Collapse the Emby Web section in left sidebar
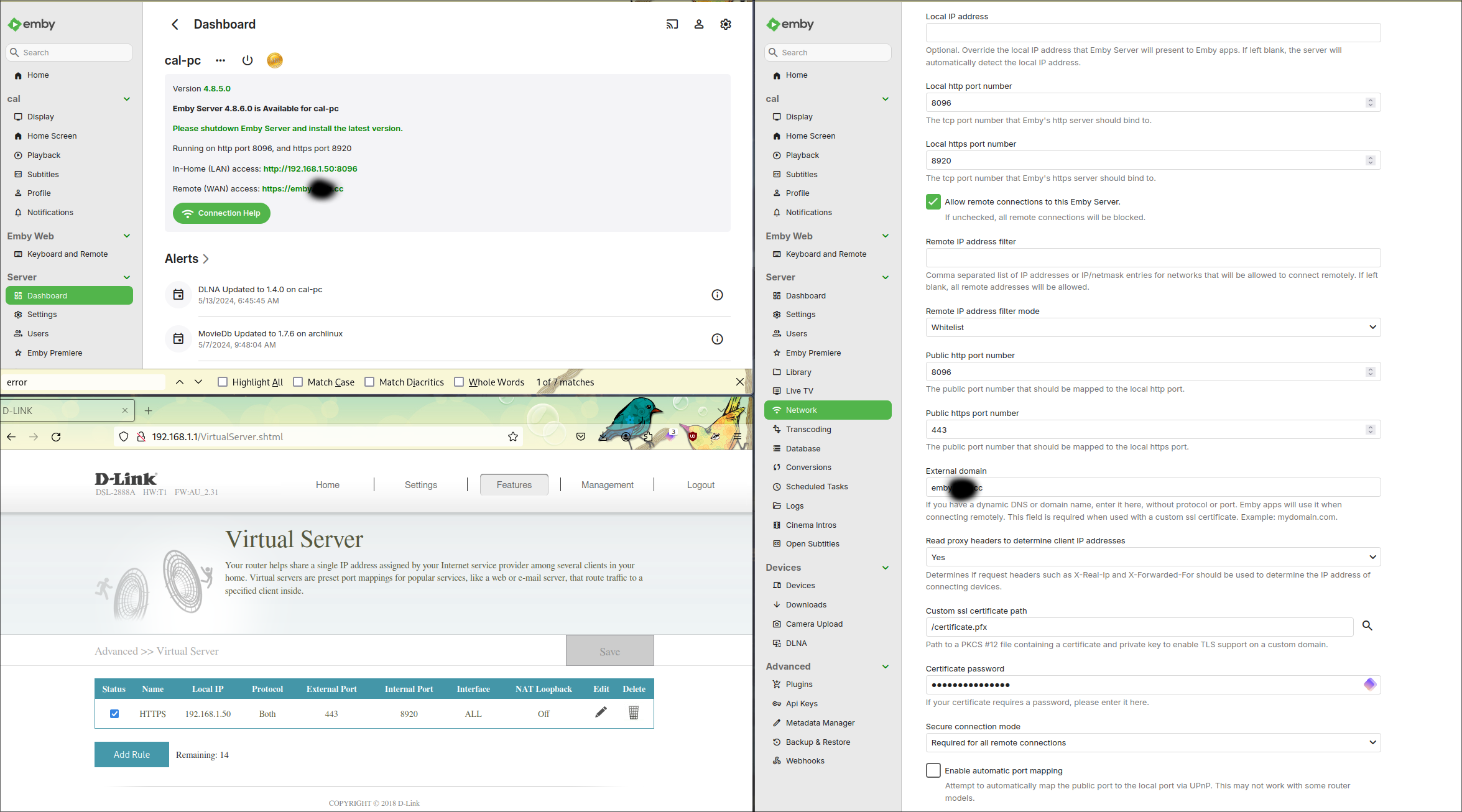This screenshot has width=1462, height=812. [x=127, y=236]
